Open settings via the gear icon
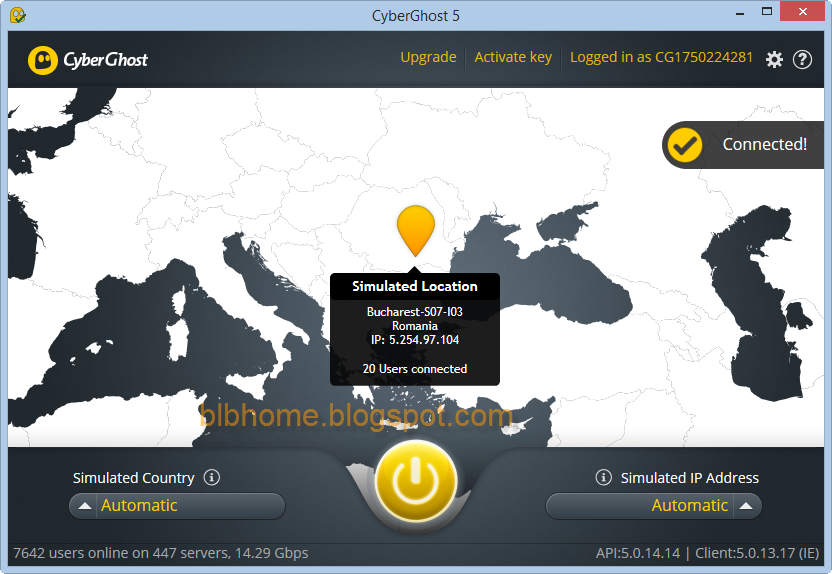832x574 pixels. tap(774, 59)
